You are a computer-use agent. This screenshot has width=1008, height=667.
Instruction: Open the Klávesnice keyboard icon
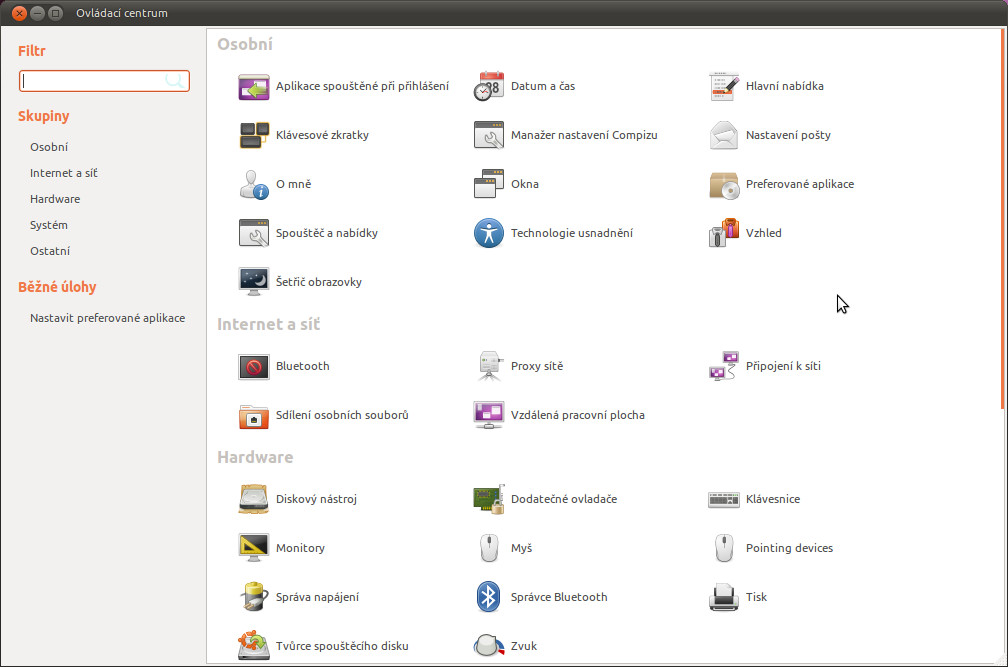(x=724, y=500)
